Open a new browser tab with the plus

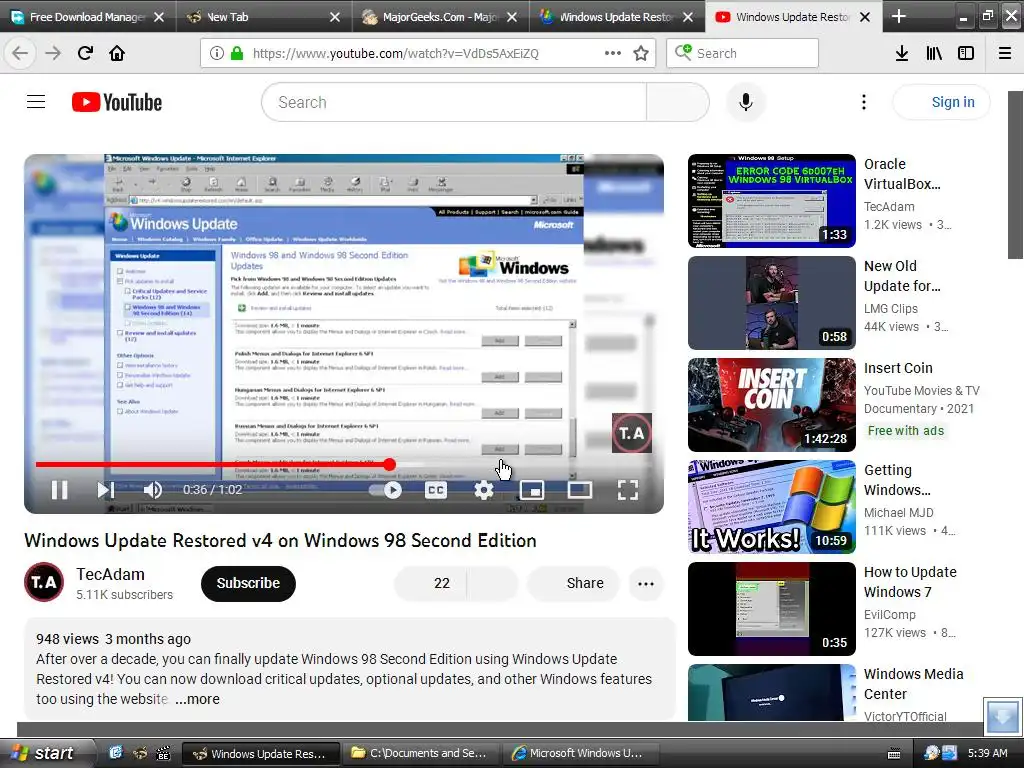[x=899, y=16]
